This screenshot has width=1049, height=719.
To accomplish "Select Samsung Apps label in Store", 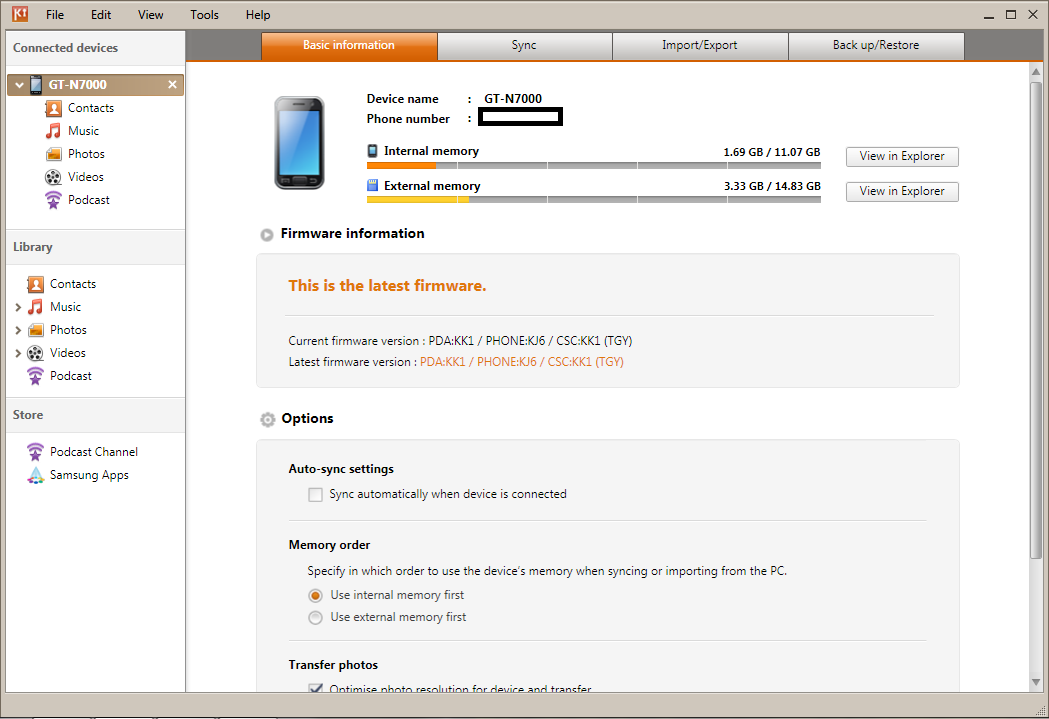I will [89, 475].
